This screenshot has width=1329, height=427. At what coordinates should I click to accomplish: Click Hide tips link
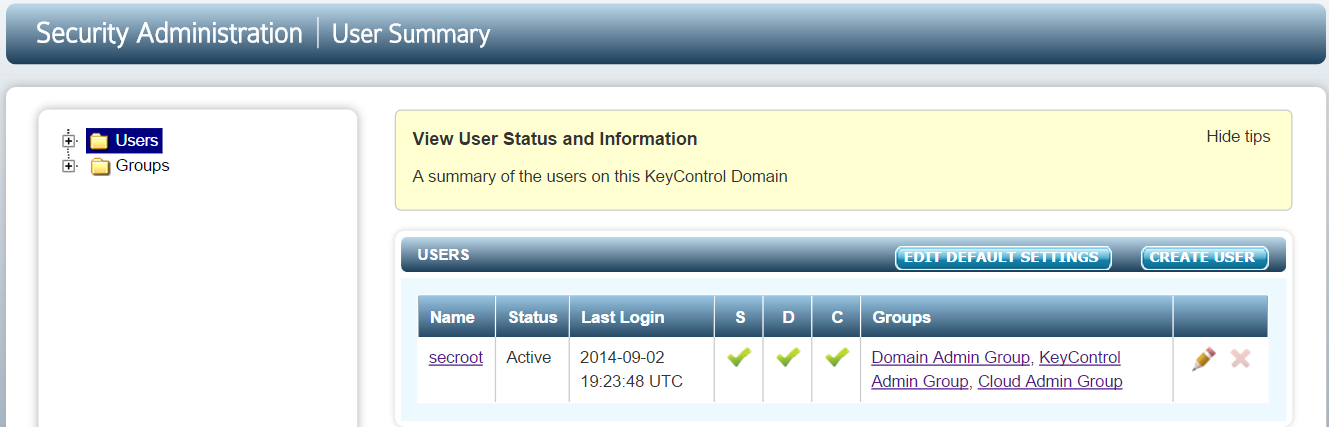click(1238, 137)
